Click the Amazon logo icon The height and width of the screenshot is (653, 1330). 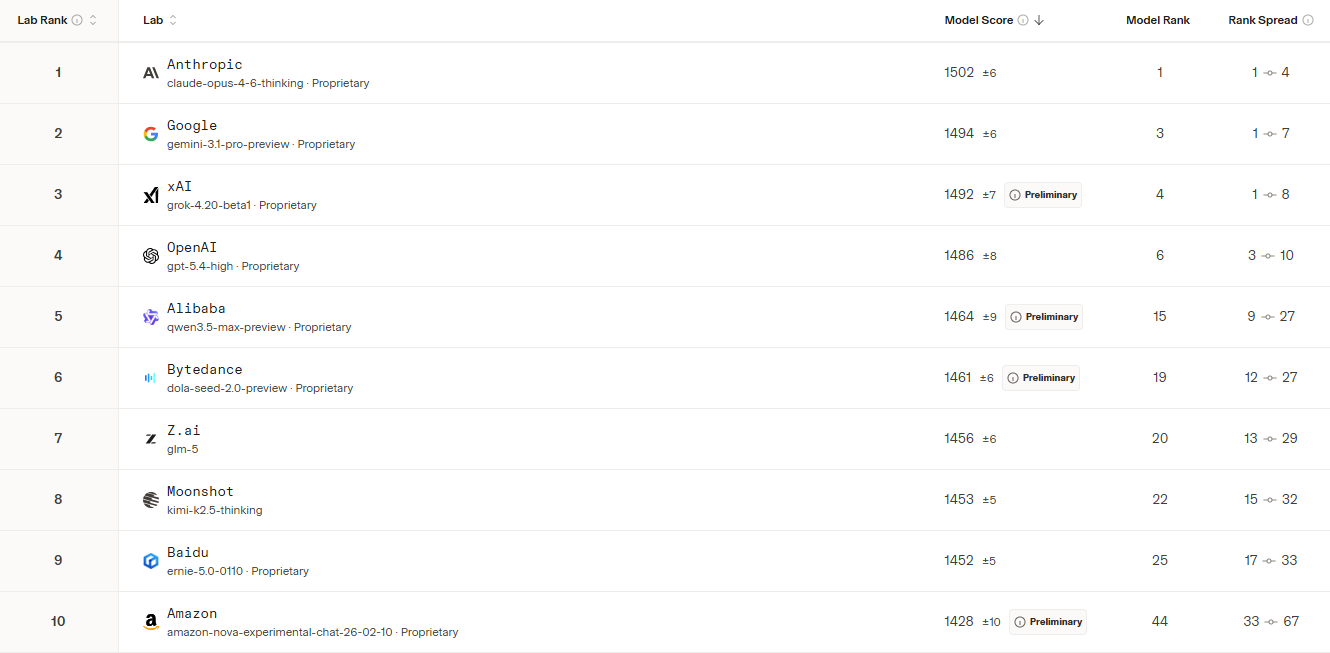pyautogui.click(x=151, y=622)
